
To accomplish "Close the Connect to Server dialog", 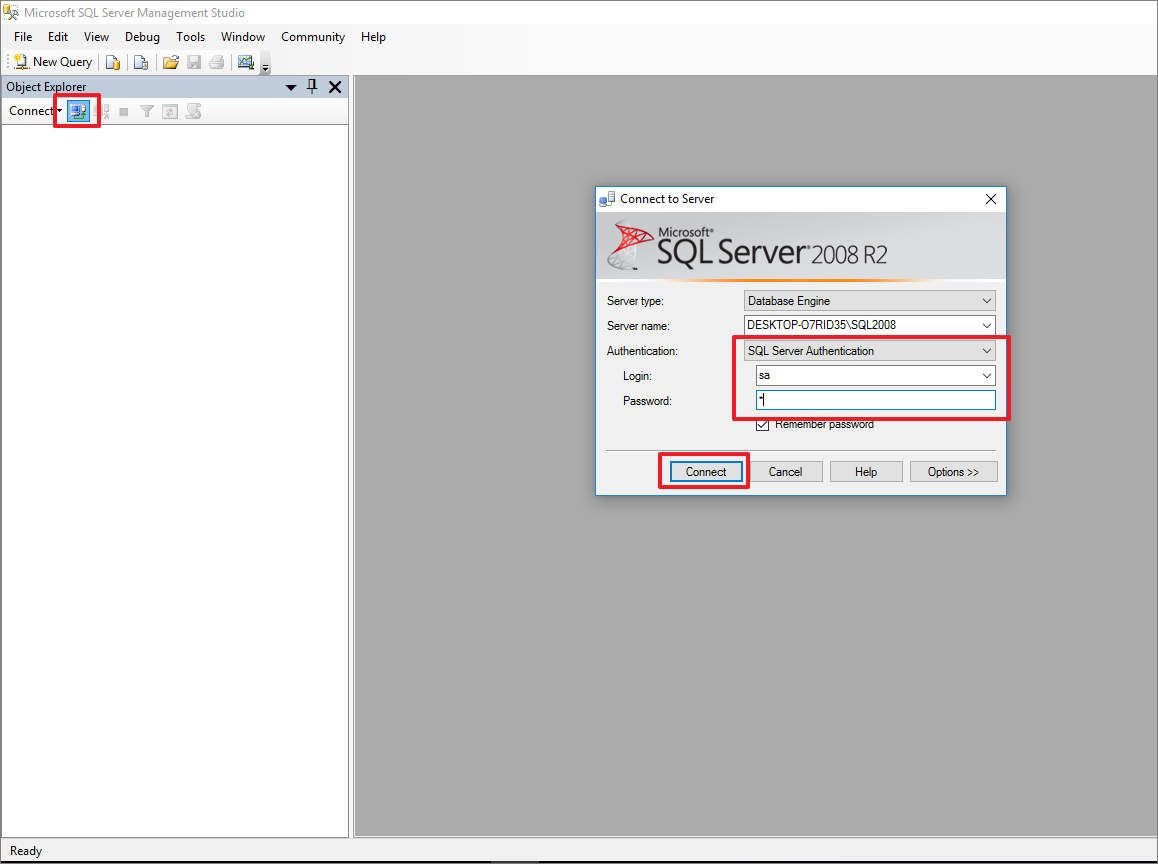I will click(x=991, y=199).
